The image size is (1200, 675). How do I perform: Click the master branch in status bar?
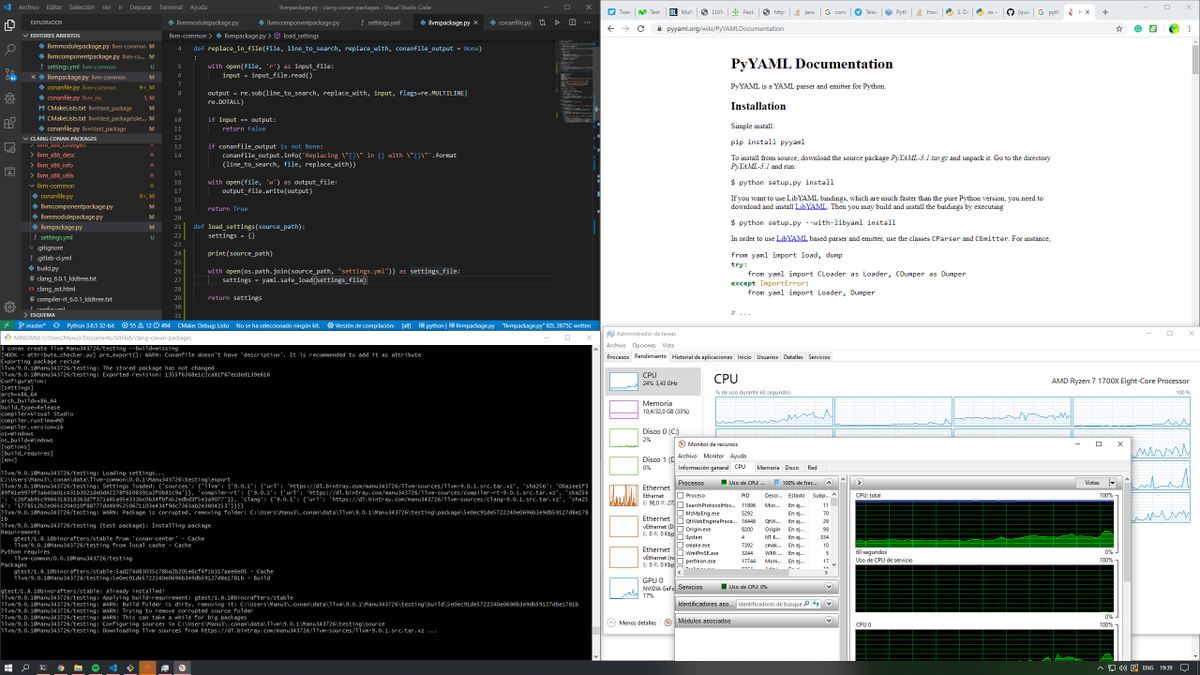tap(32, 325)
